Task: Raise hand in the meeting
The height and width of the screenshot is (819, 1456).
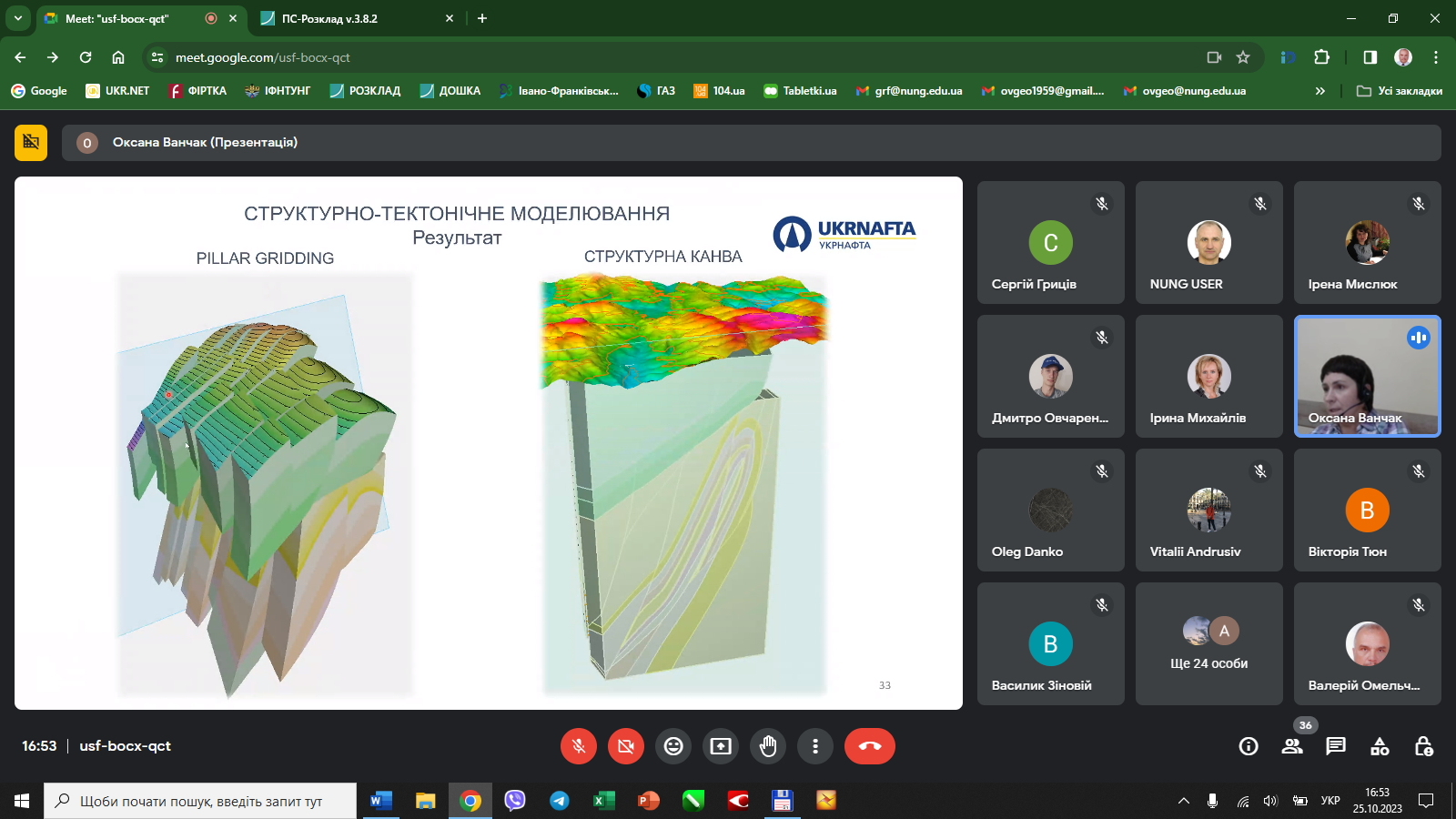Action: click(768, 746)
